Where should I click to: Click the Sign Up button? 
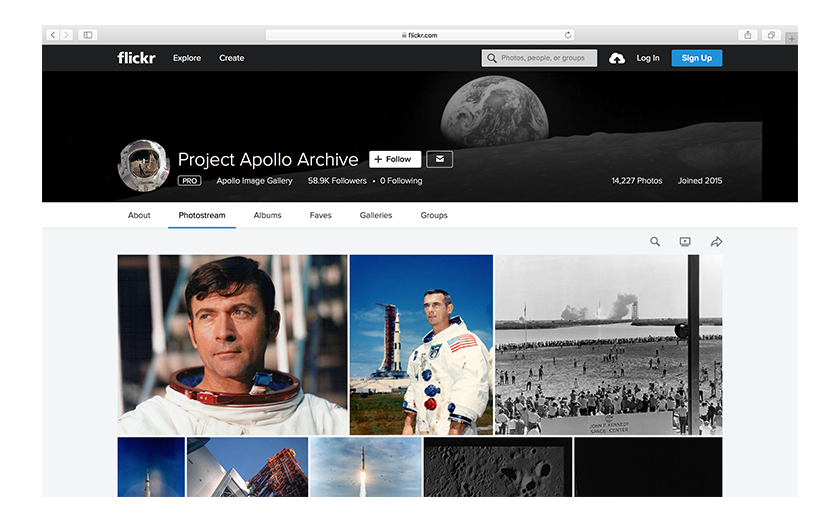(696, 58)
